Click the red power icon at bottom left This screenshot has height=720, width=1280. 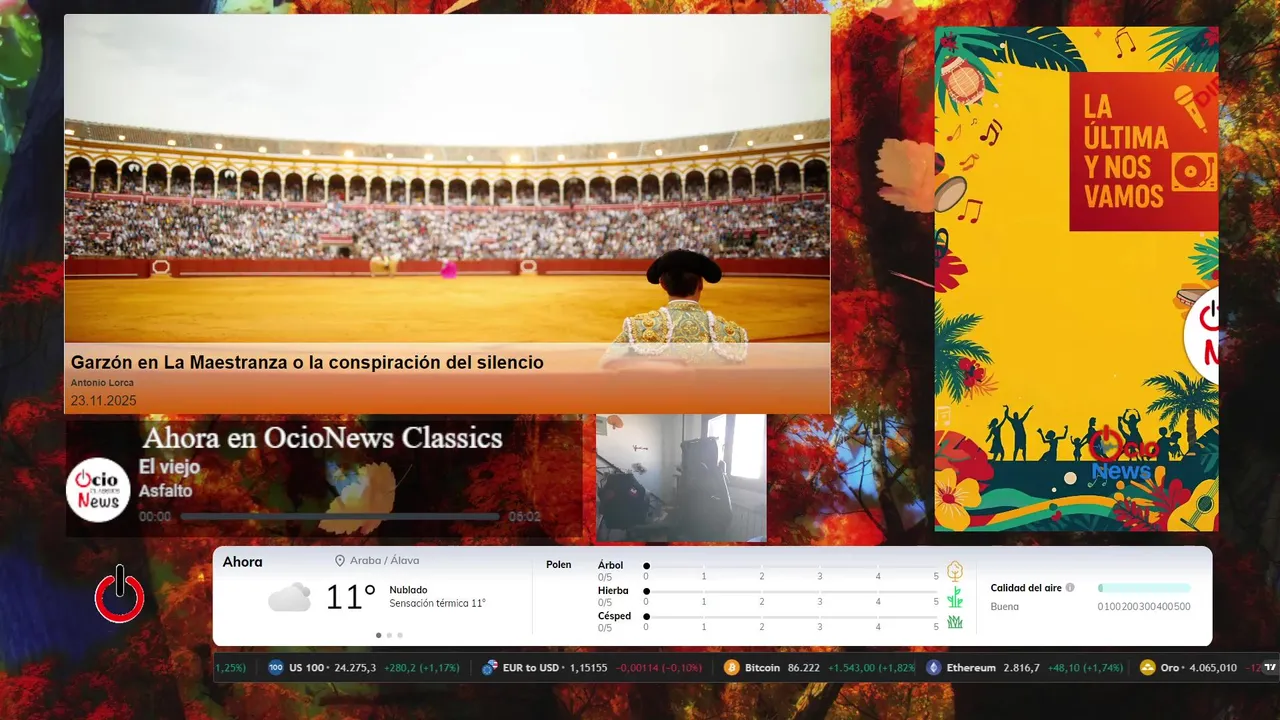pos(120,594)
